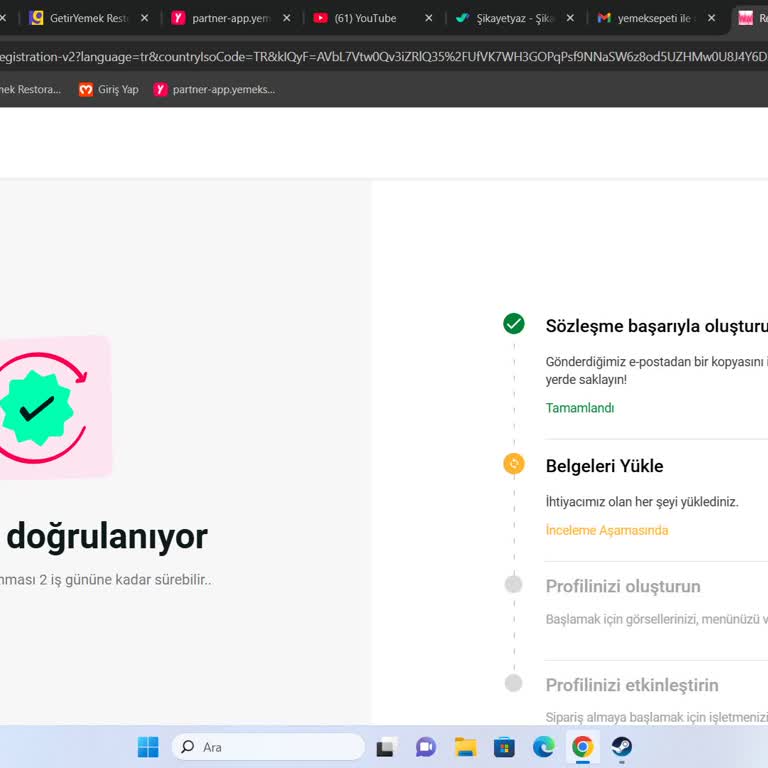
Task: Click the Şikayetyaz tab favicon
Action: click(x=462, y=18)
